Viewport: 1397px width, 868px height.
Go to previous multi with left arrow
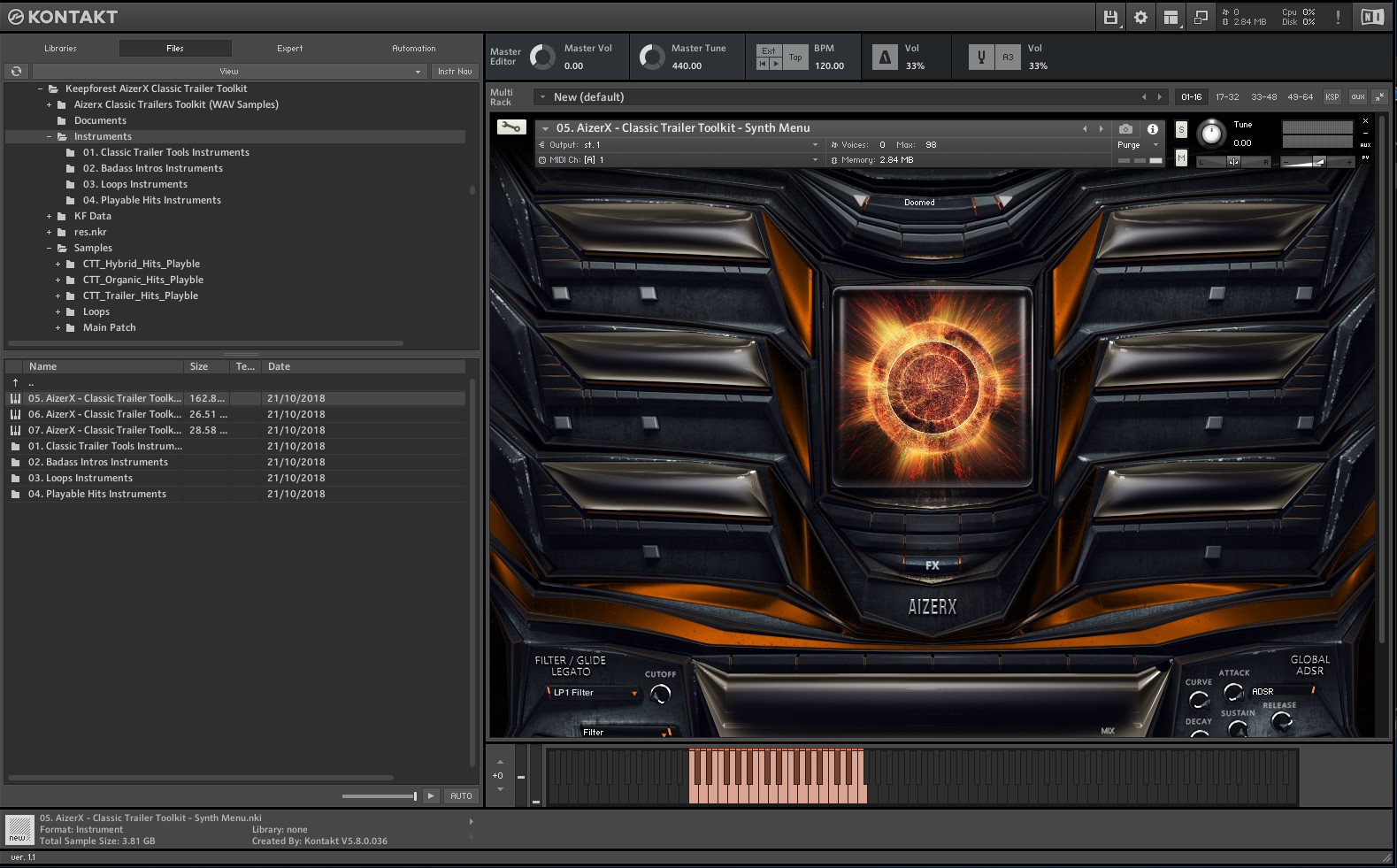click(1144, 96)
